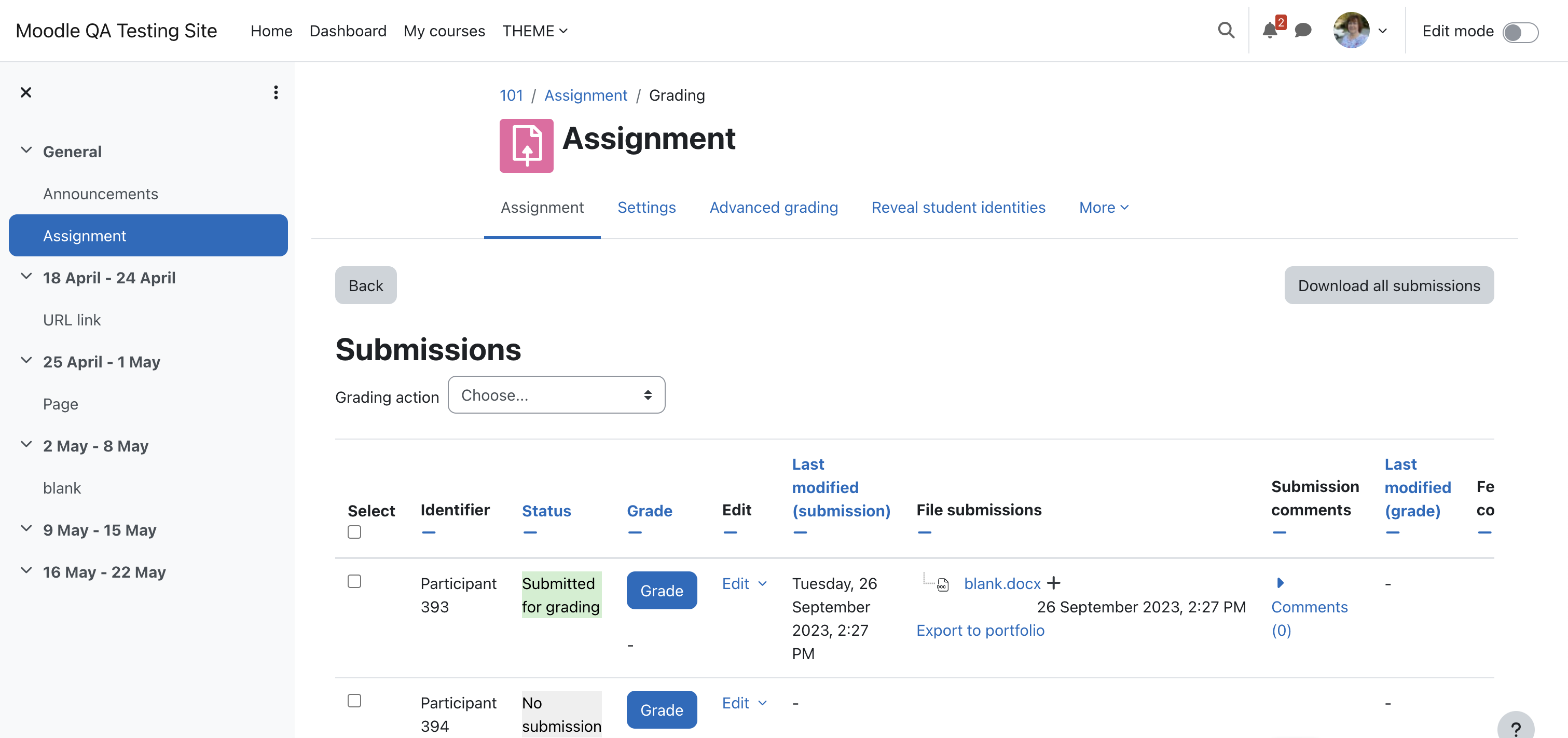Open the messaging speech bubble icon
This screenshot has width=1568, height=738.
[1303, 31]
